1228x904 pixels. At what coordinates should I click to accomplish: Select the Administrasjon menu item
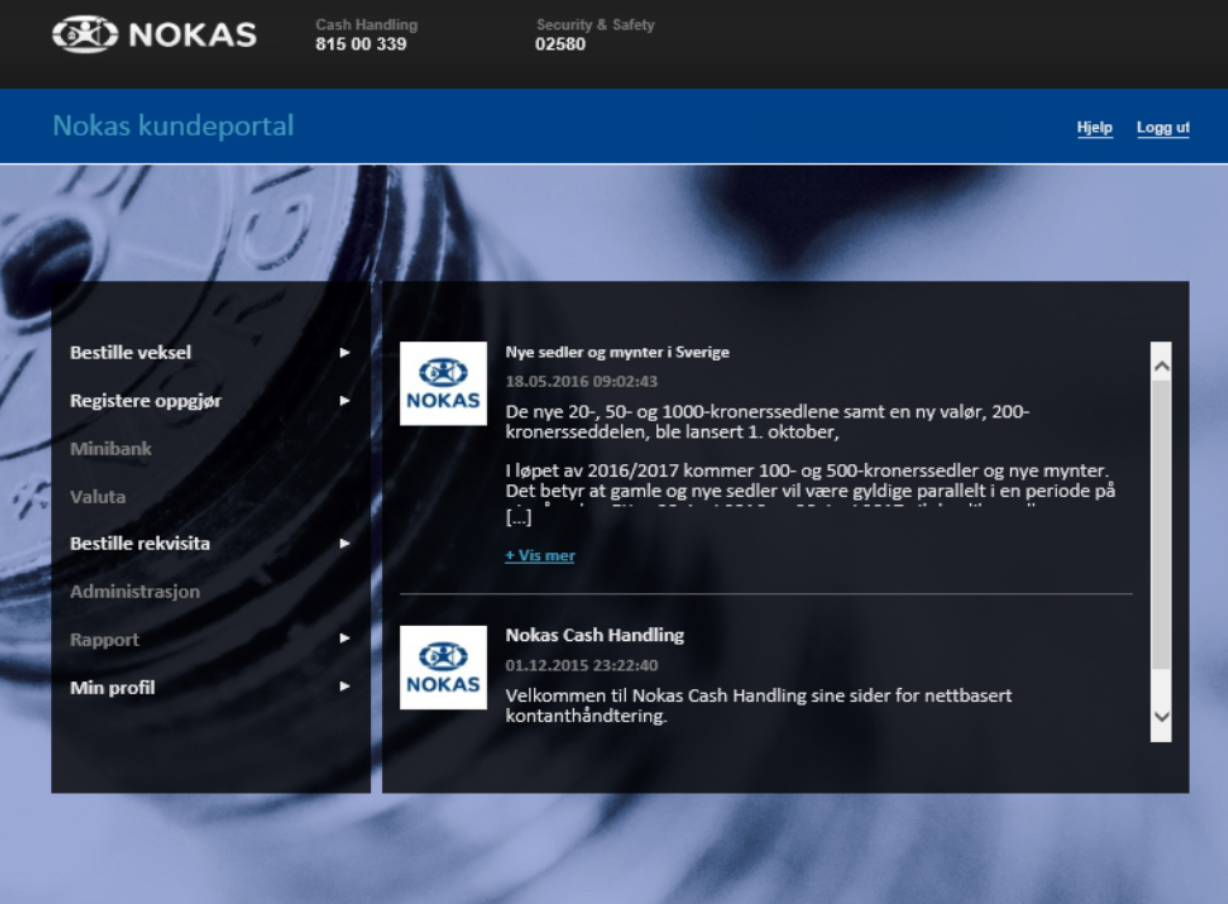(x=135, y=592)
